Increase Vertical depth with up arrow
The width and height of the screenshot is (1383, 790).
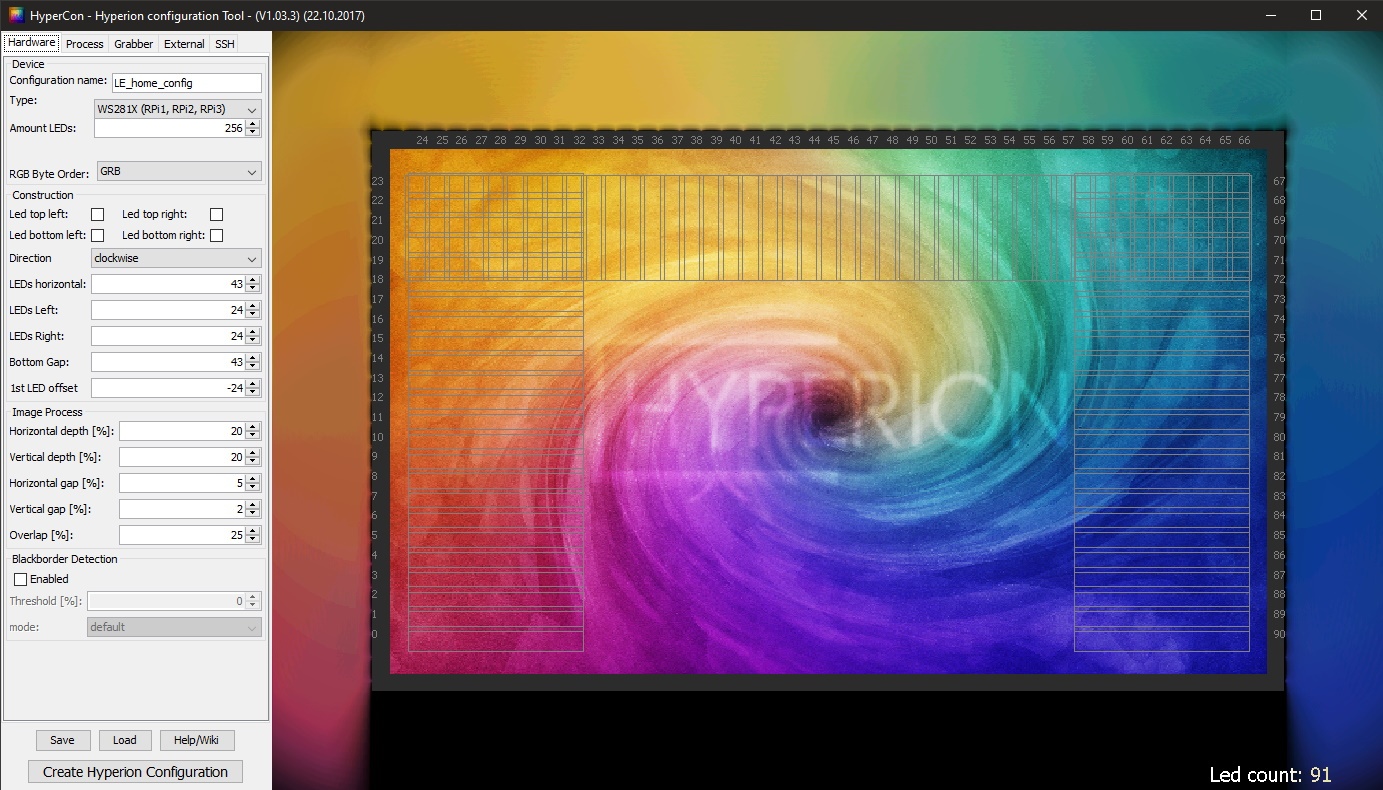(253, 453)
